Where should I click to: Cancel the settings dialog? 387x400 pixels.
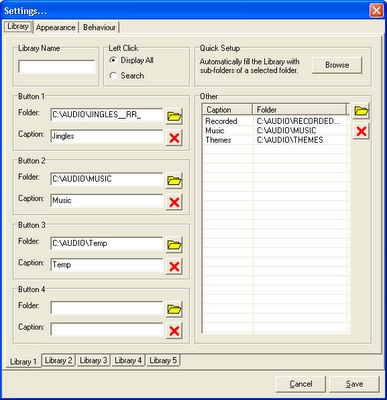(301, 384)
